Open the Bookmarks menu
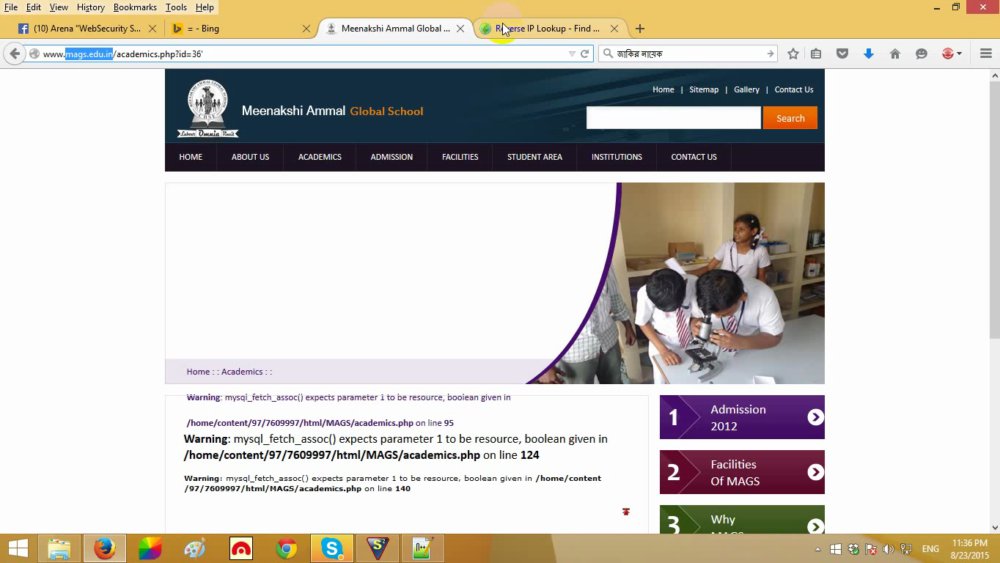The height and width of the screenshot is (563, 1000). (x=135, y=8)
